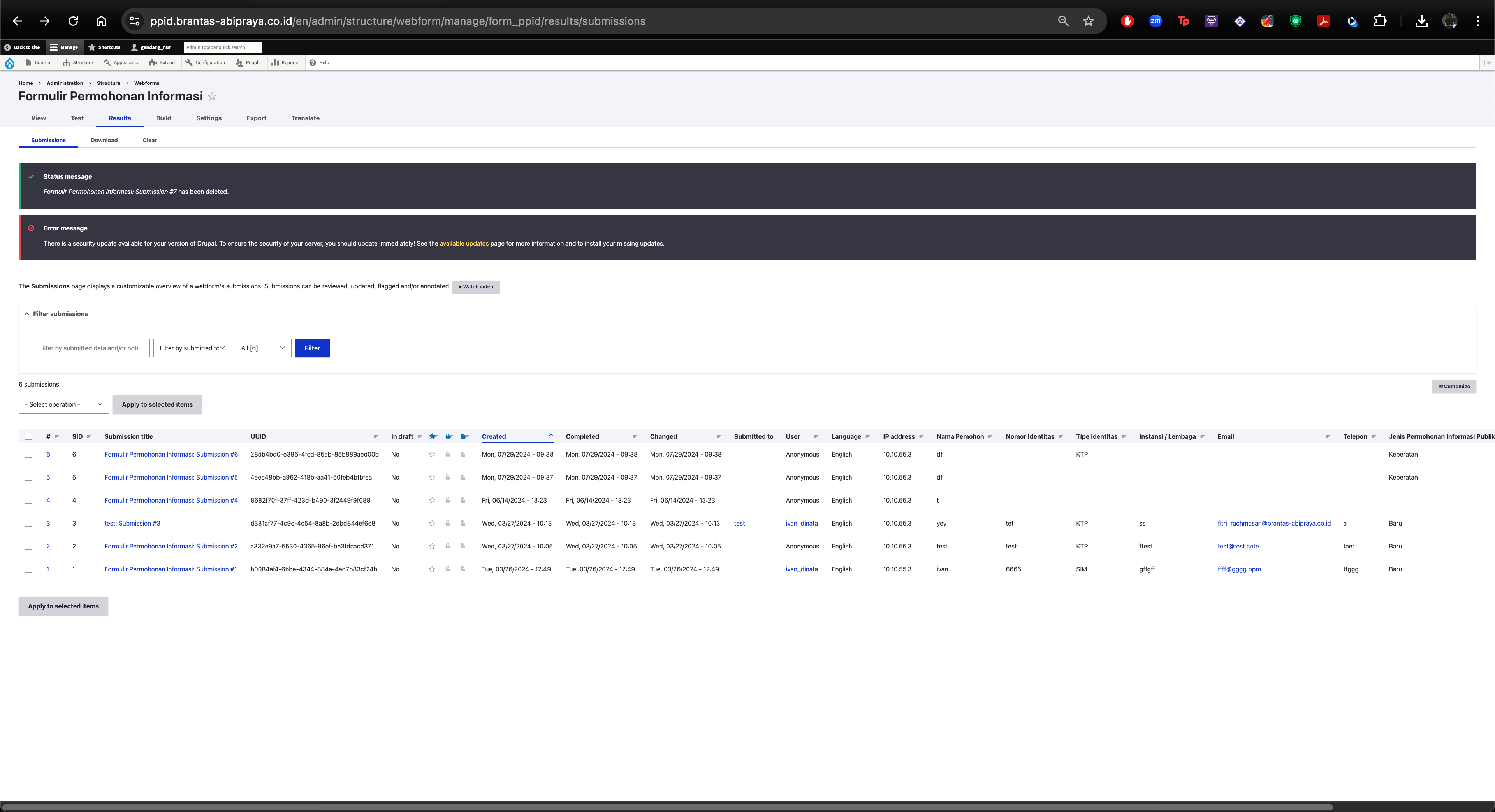Click notes icon in Submission #2 row
This screenshot has width=1495, height=812.
[x=463, y=546]
